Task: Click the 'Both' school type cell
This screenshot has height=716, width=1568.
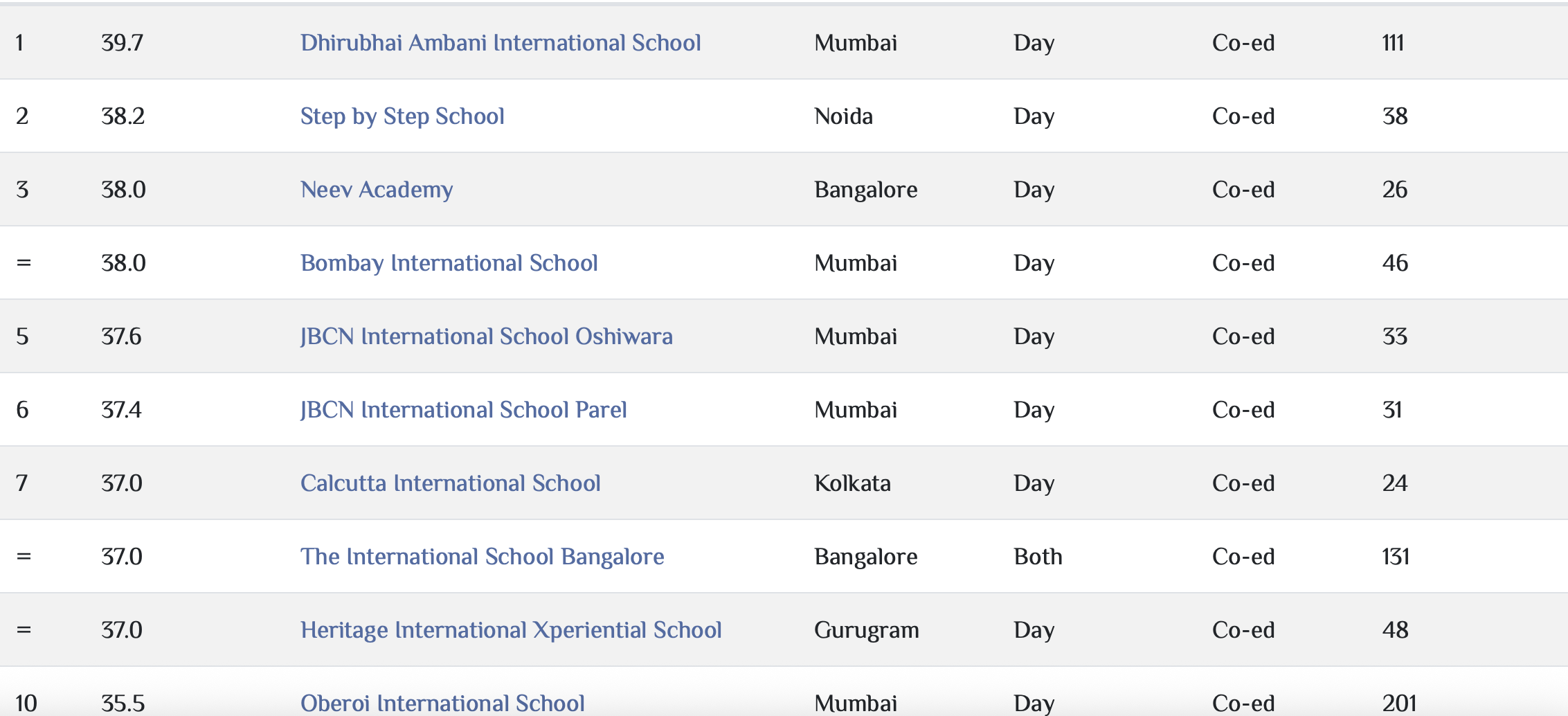Action: [1038, 557]
